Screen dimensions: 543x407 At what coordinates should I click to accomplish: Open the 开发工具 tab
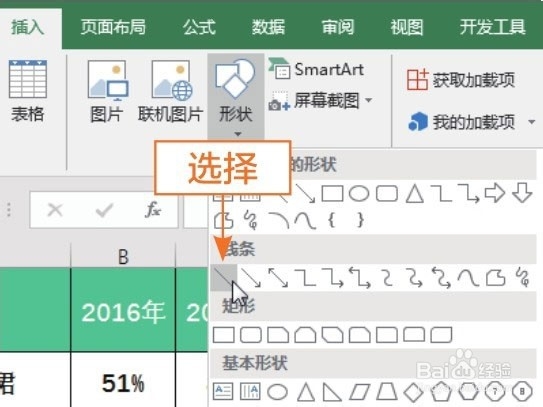[492, 27]
